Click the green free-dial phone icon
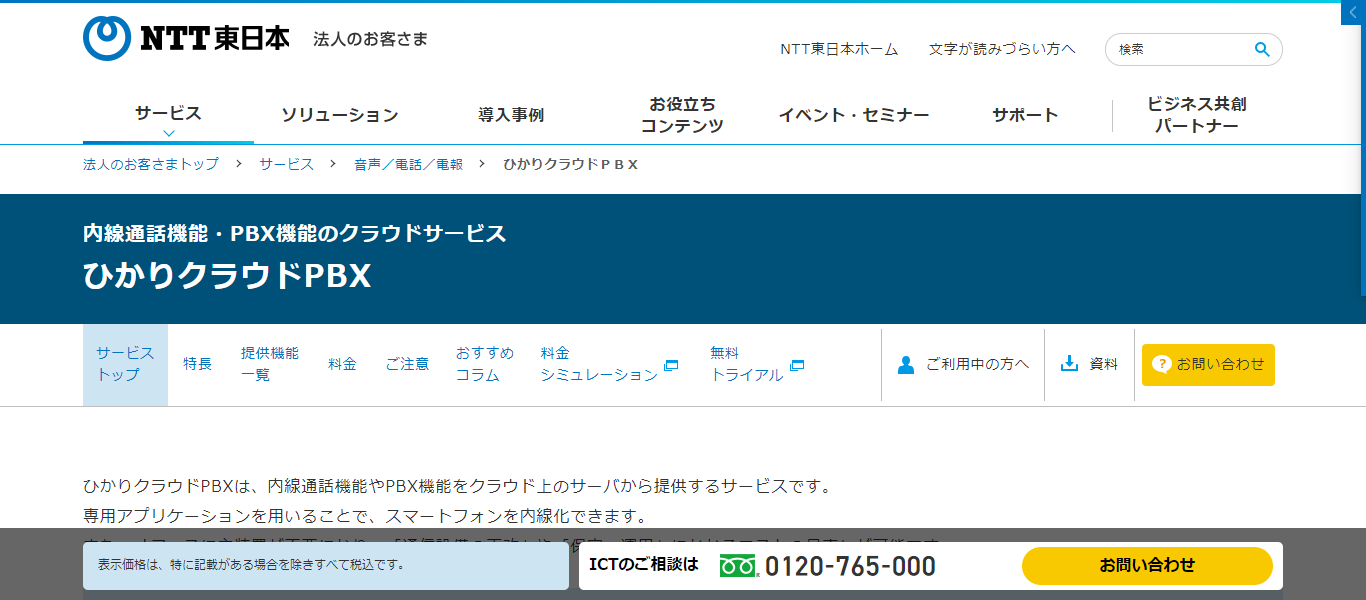 tap(736, 565)
